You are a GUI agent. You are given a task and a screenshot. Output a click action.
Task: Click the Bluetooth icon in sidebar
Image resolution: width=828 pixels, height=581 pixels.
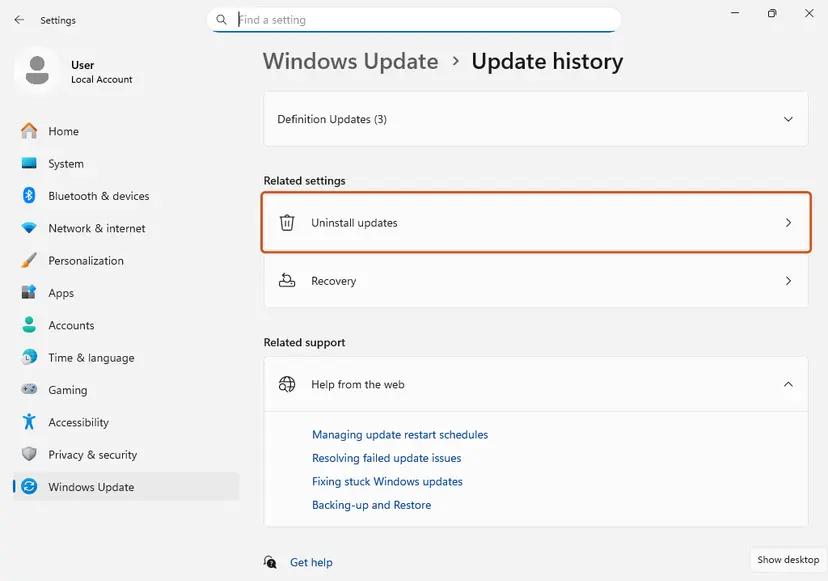coord(29,195)
